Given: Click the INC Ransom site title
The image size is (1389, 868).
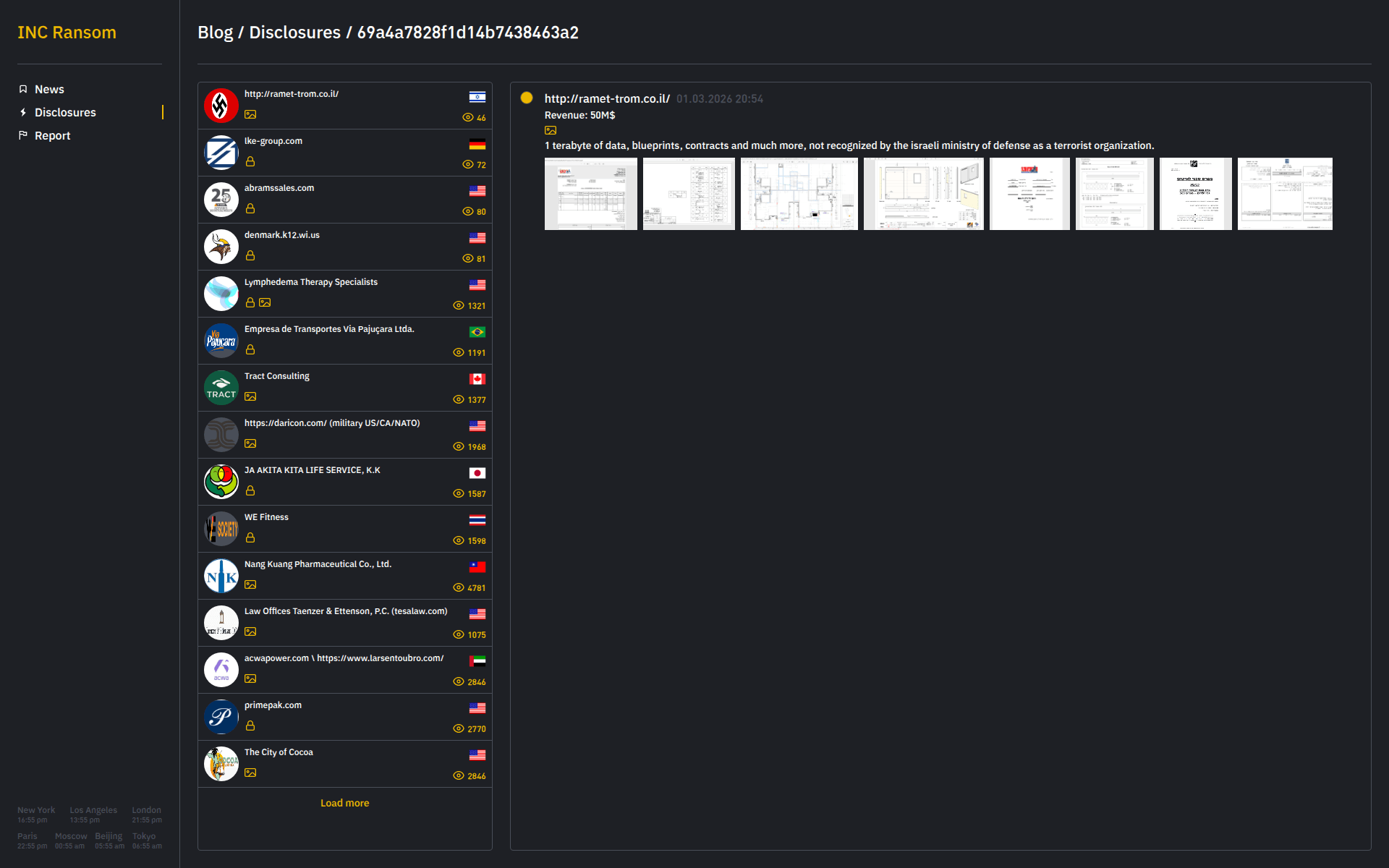Looking at the screenshot, I should 67,33.
